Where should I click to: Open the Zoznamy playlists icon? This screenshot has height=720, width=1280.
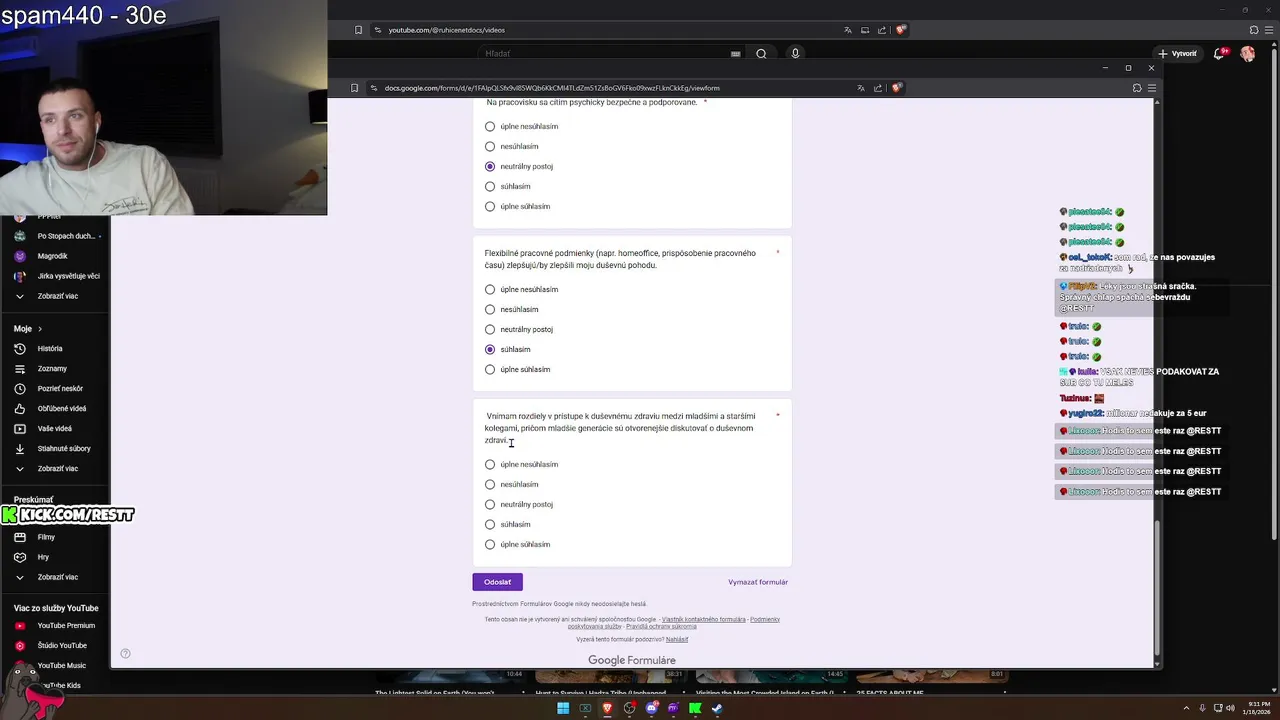click(19, 369)
